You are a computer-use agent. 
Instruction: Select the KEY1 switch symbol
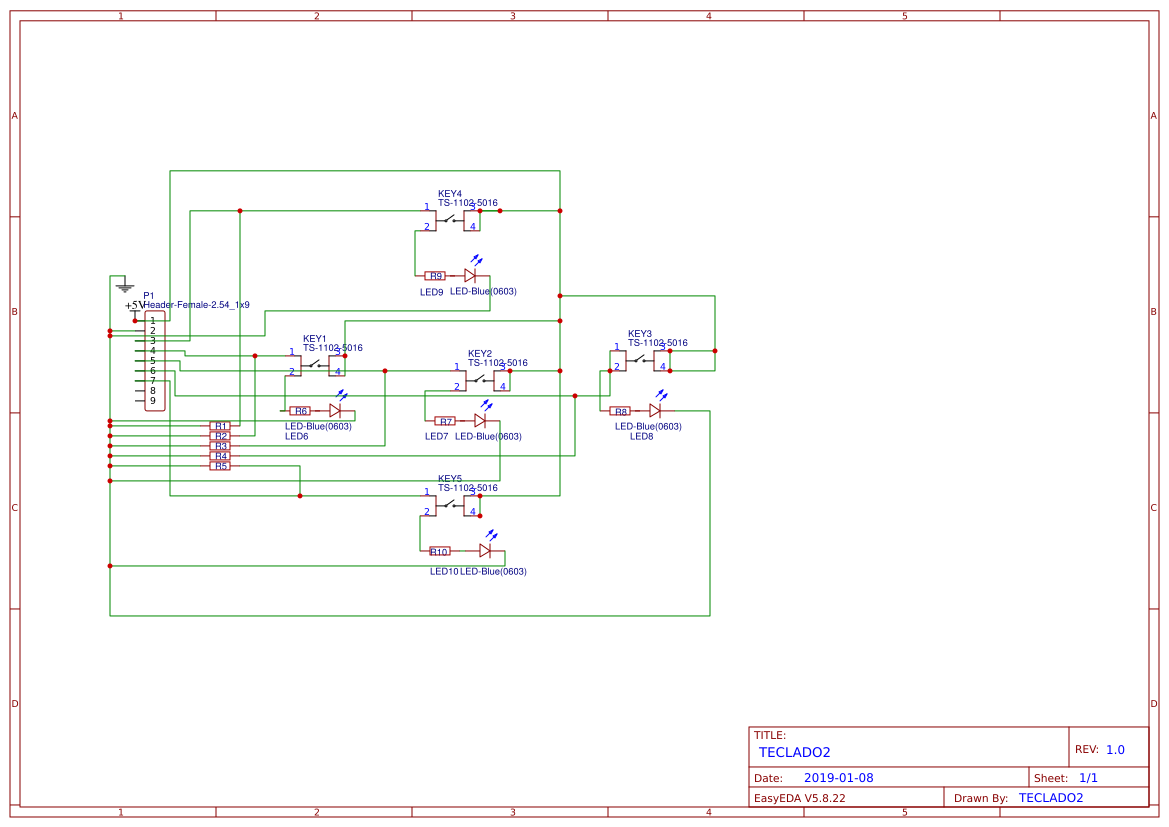[317, 365]
